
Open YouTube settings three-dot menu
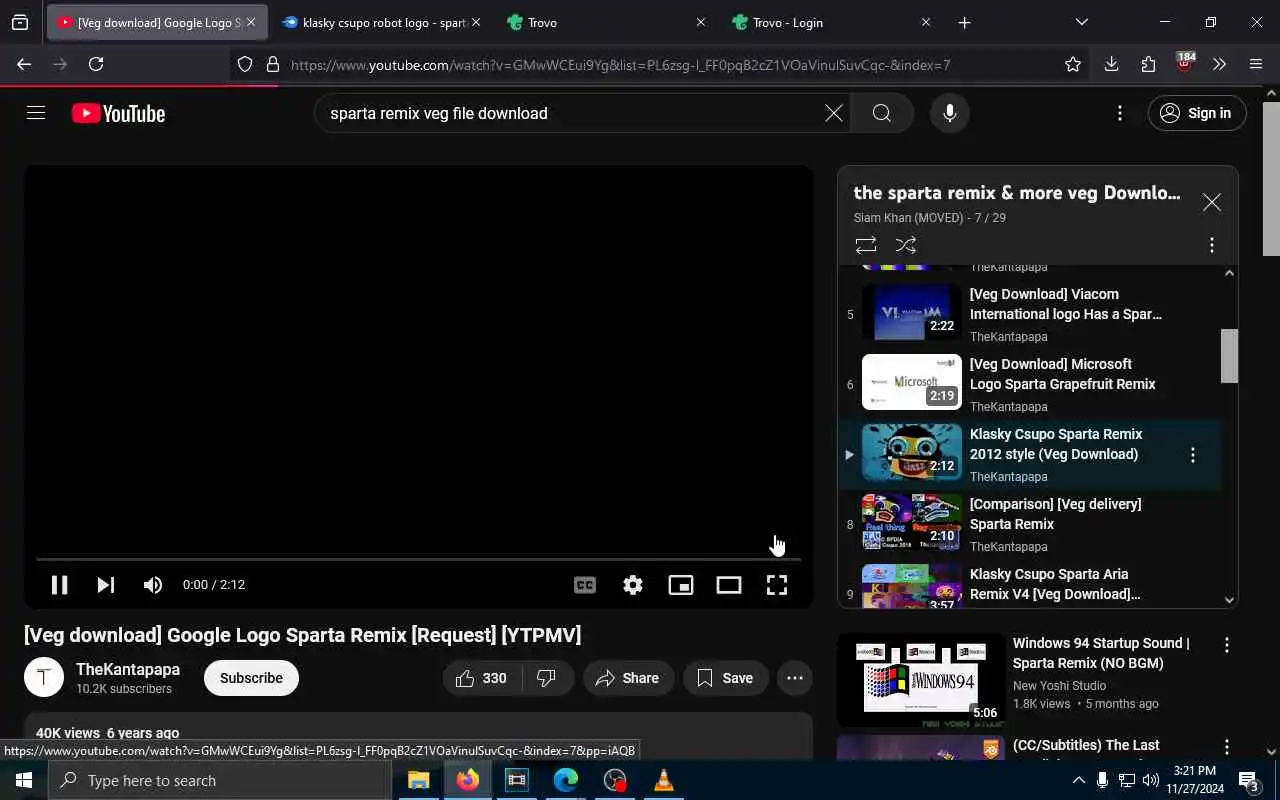tap(1120, 113)
